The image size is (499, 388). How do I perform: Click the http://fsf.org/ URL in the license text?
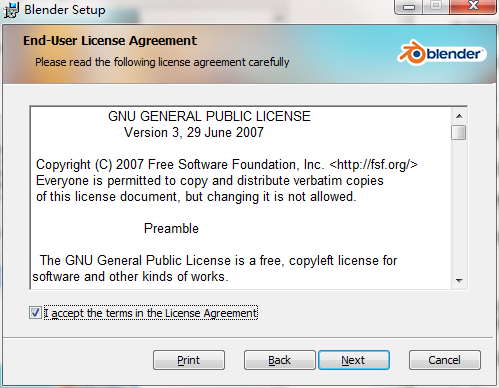coord(373,165)
